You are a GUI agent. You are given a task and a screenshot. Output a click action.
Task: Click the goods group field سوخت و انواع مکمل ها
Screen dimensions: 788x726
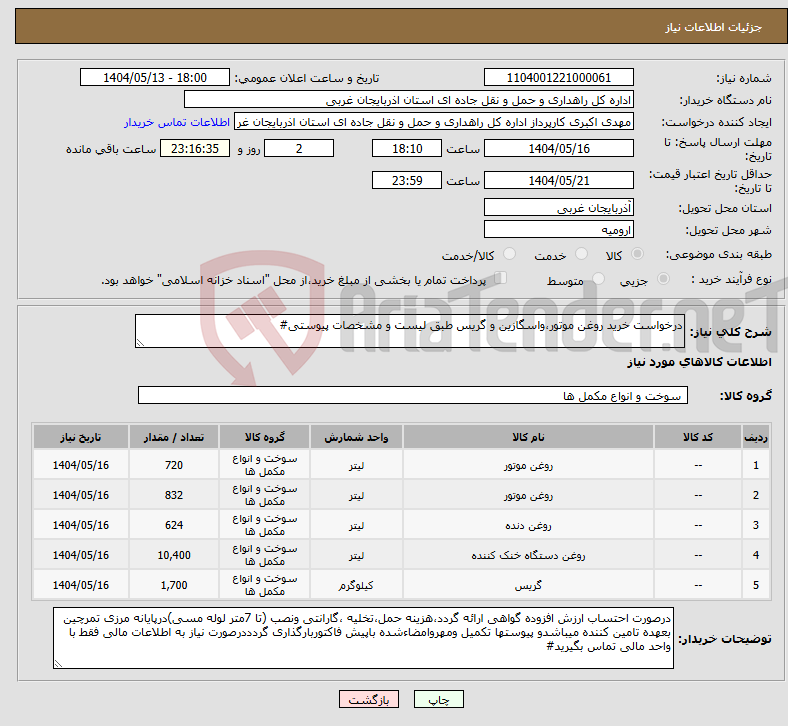(x=413, y=395)
